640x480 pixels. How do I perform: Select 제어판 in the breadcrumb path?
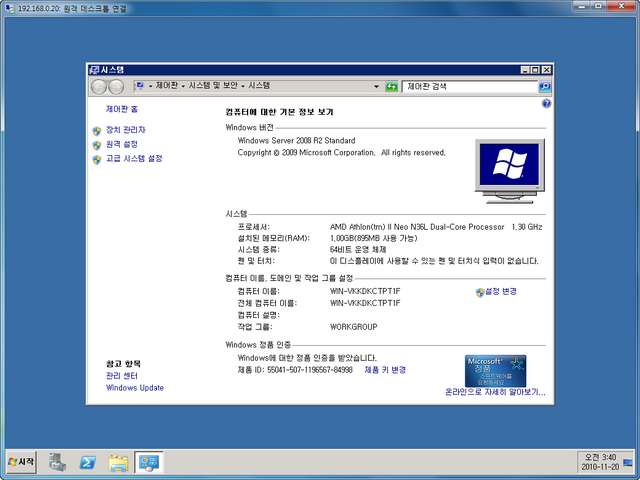pos(167,86)
